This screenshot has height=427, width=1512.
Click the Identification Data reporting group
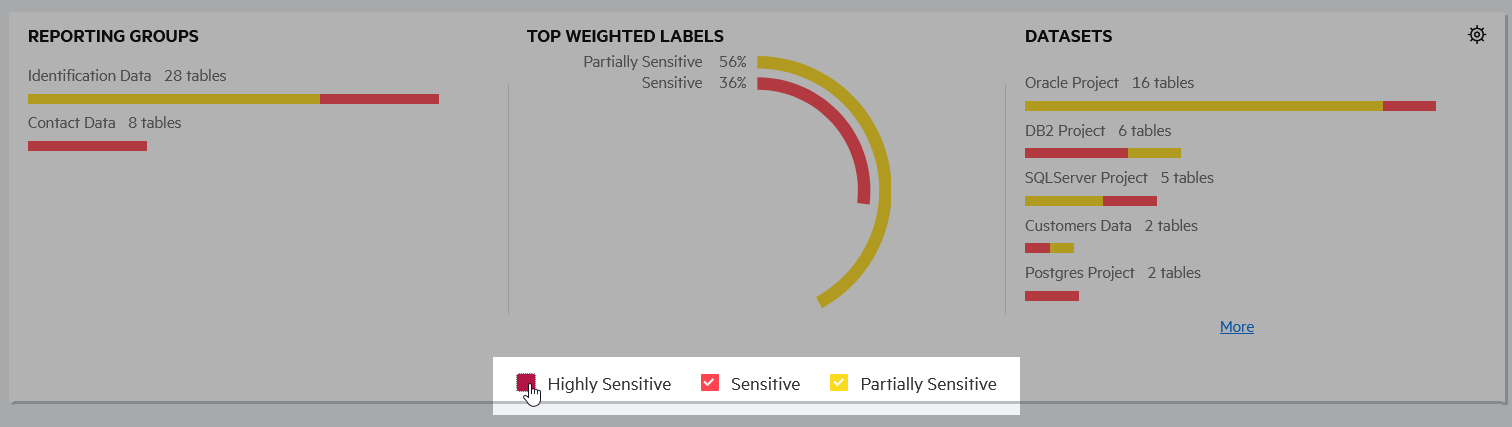coord(90,76)
